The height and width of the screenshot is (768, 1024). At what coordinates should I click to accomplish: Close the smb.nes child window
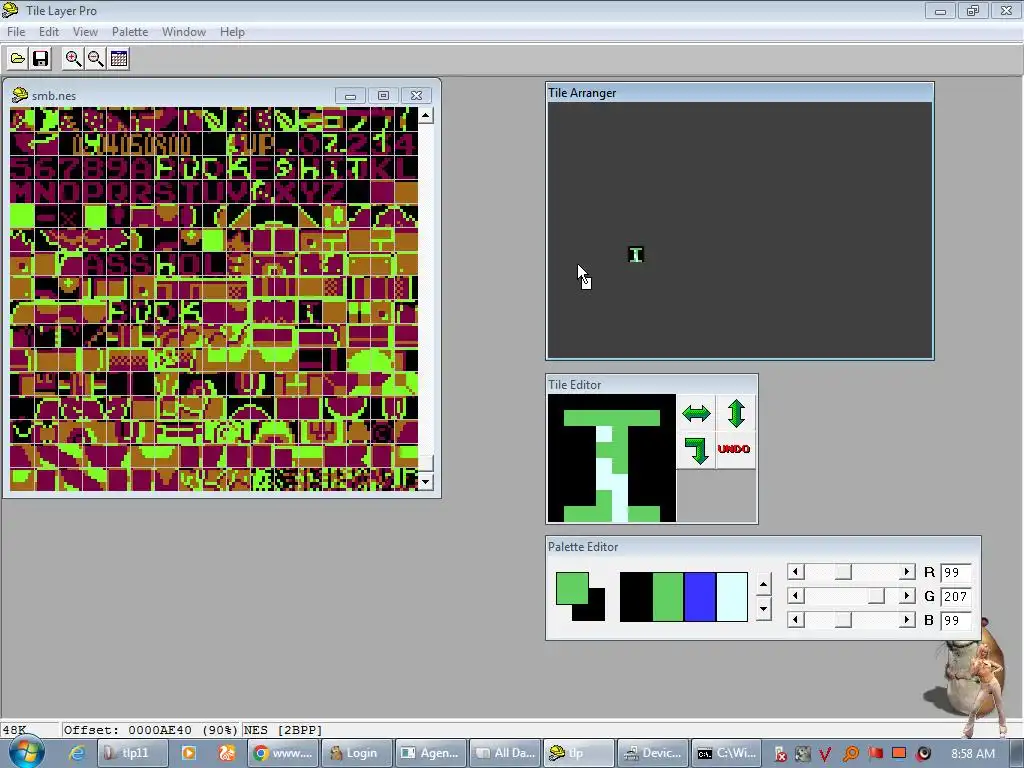tap(416, 96)
